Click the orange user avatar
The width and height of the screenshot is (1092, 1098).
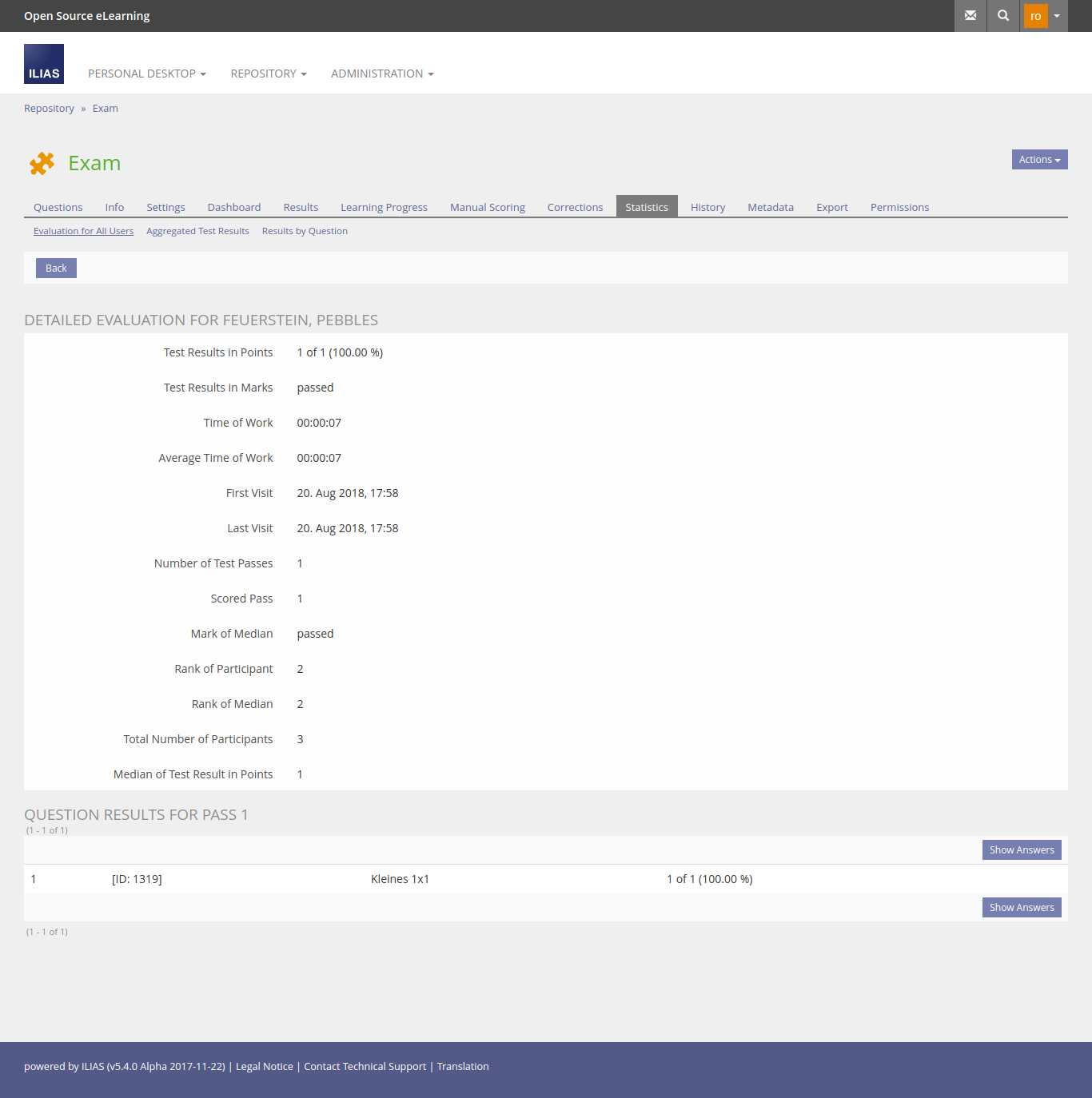click(x=1035, y=16)
